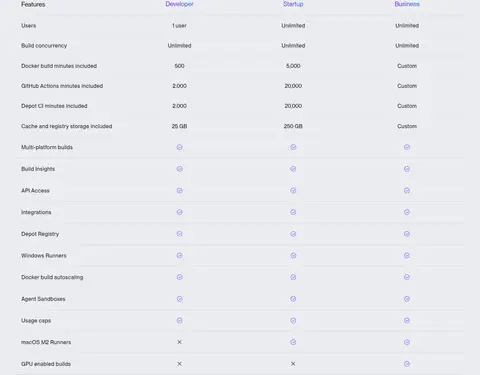This screenshot has width=480, height=375.
Task: Click the Agent Sandboxes checkmark under Business
Action: click(407, 299)
